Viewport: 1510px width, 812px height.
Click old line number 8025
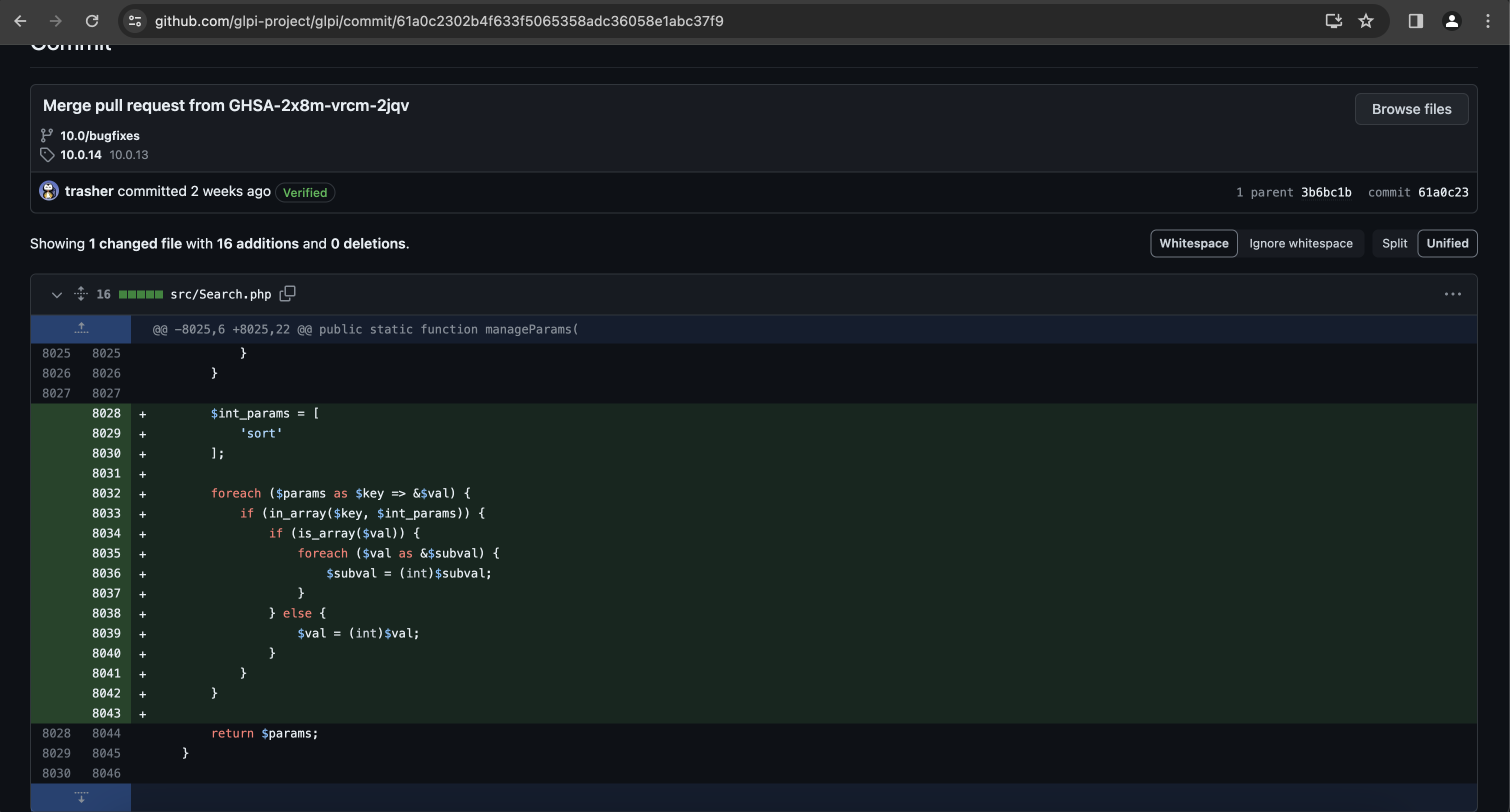coord(56,353)
